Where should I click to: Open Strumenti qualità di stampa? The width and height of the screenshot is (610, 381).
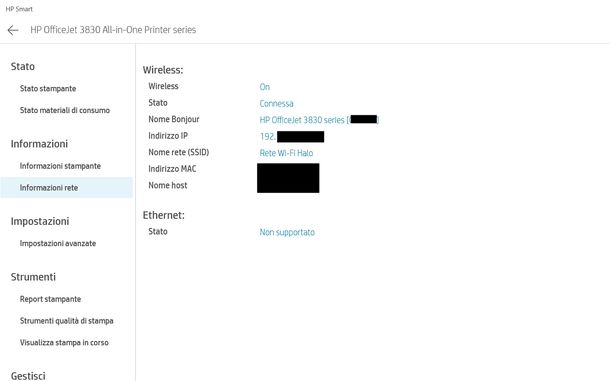pos(67,321)
